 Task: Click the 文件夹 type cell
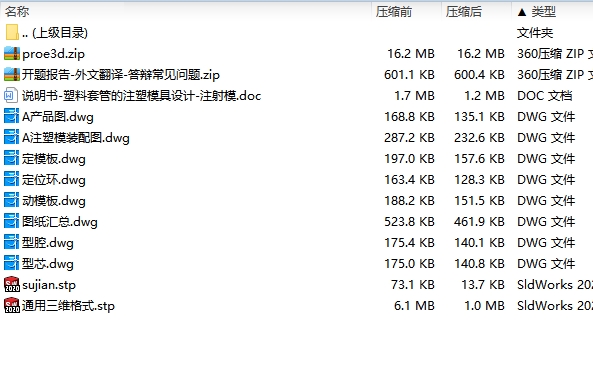tap(535, 33)
